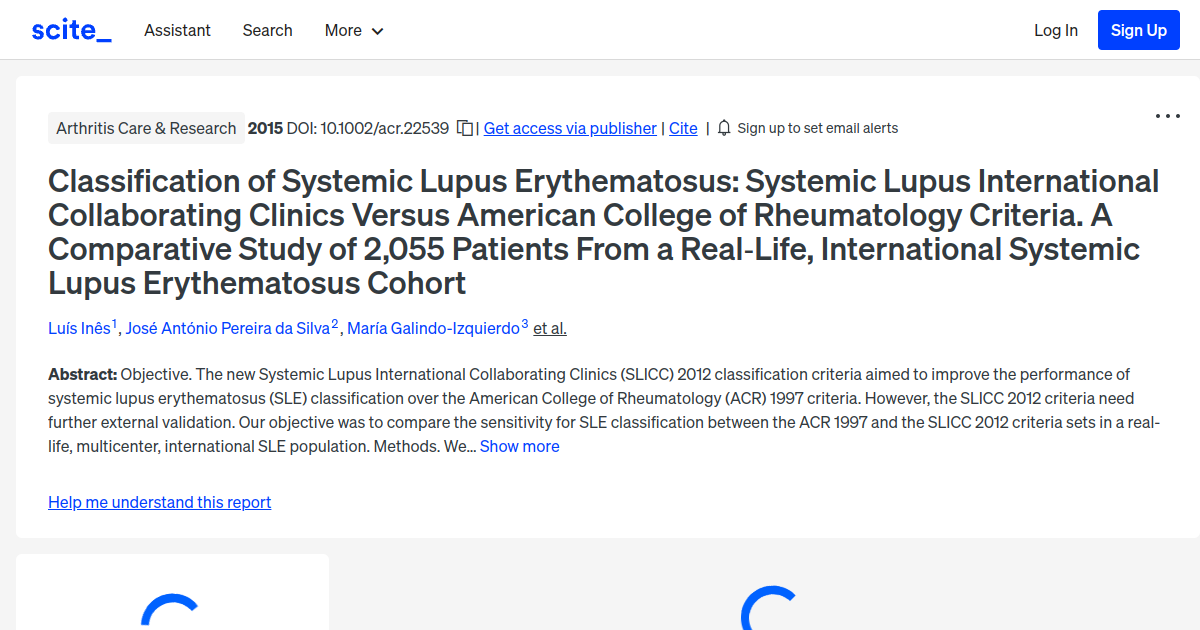Copy the DOI using the copy icon

click(x=463, y=128)
